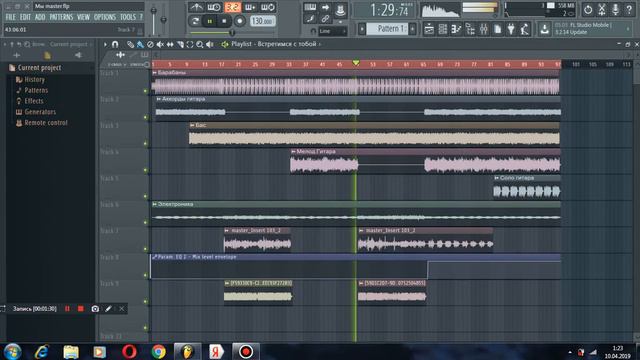
Task: Click the green playhead marker on timeline
Action: (x=356, y=63)
